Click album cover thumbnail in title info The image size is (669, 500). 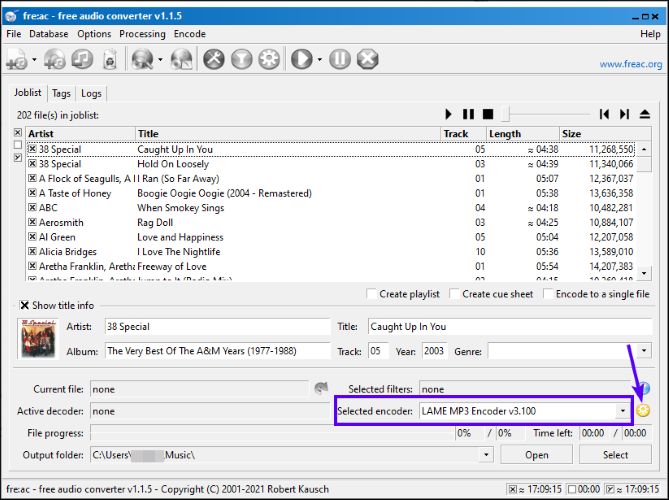pos(38,339)
